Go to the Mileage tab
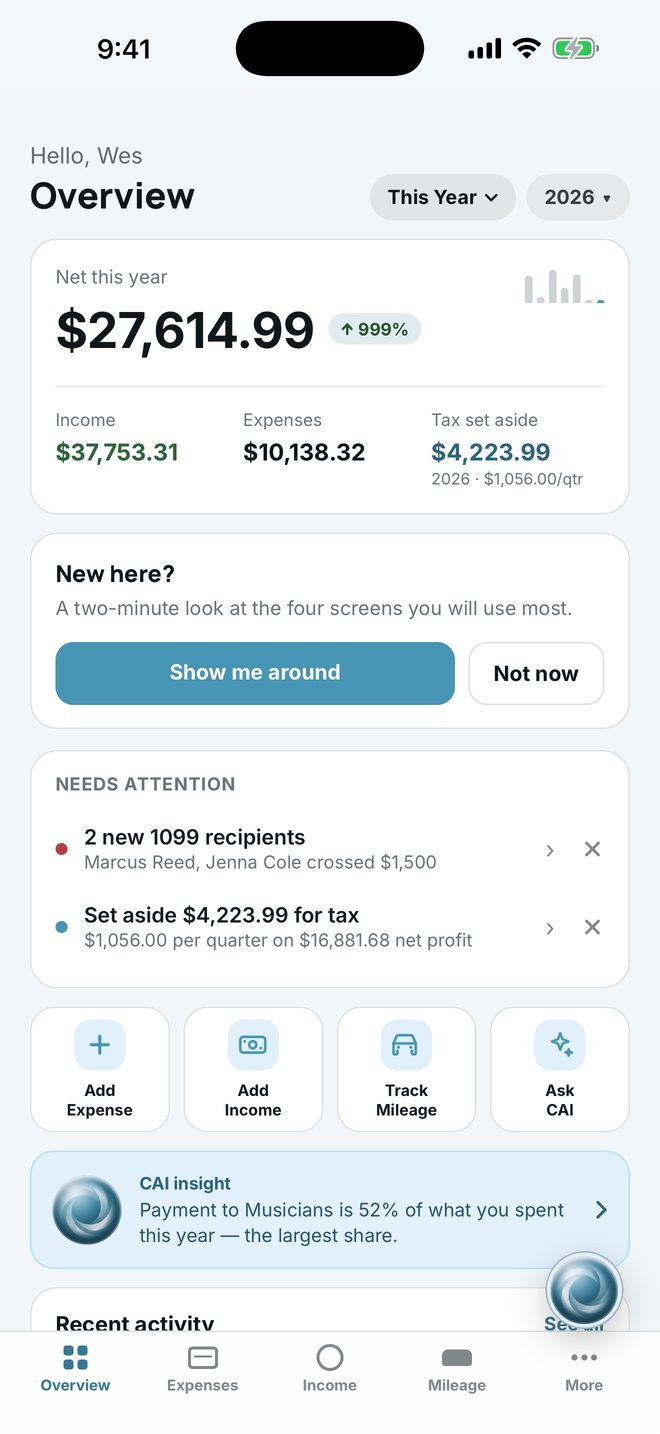The image size is (660, 1434). point(457,1369)
